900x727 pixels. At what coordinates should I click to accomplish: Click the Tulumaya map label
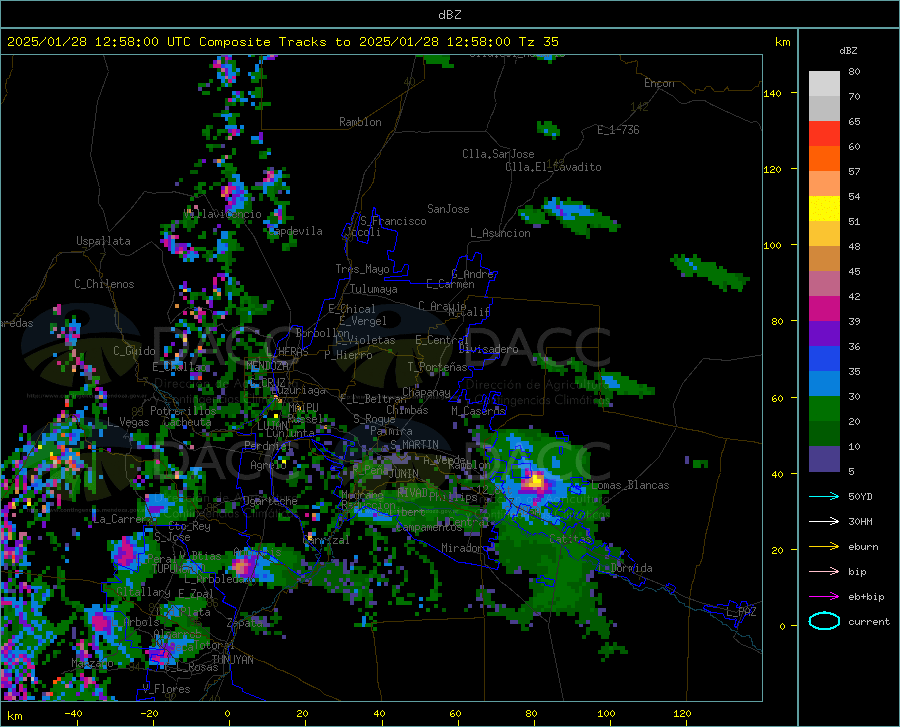(374, 289)
